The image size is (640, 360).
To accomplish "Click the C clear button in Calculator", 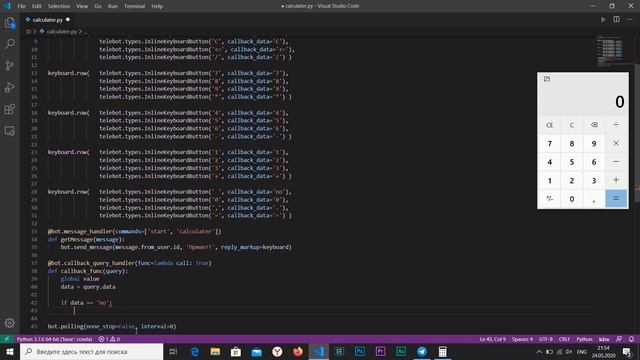I will [572, 125].
